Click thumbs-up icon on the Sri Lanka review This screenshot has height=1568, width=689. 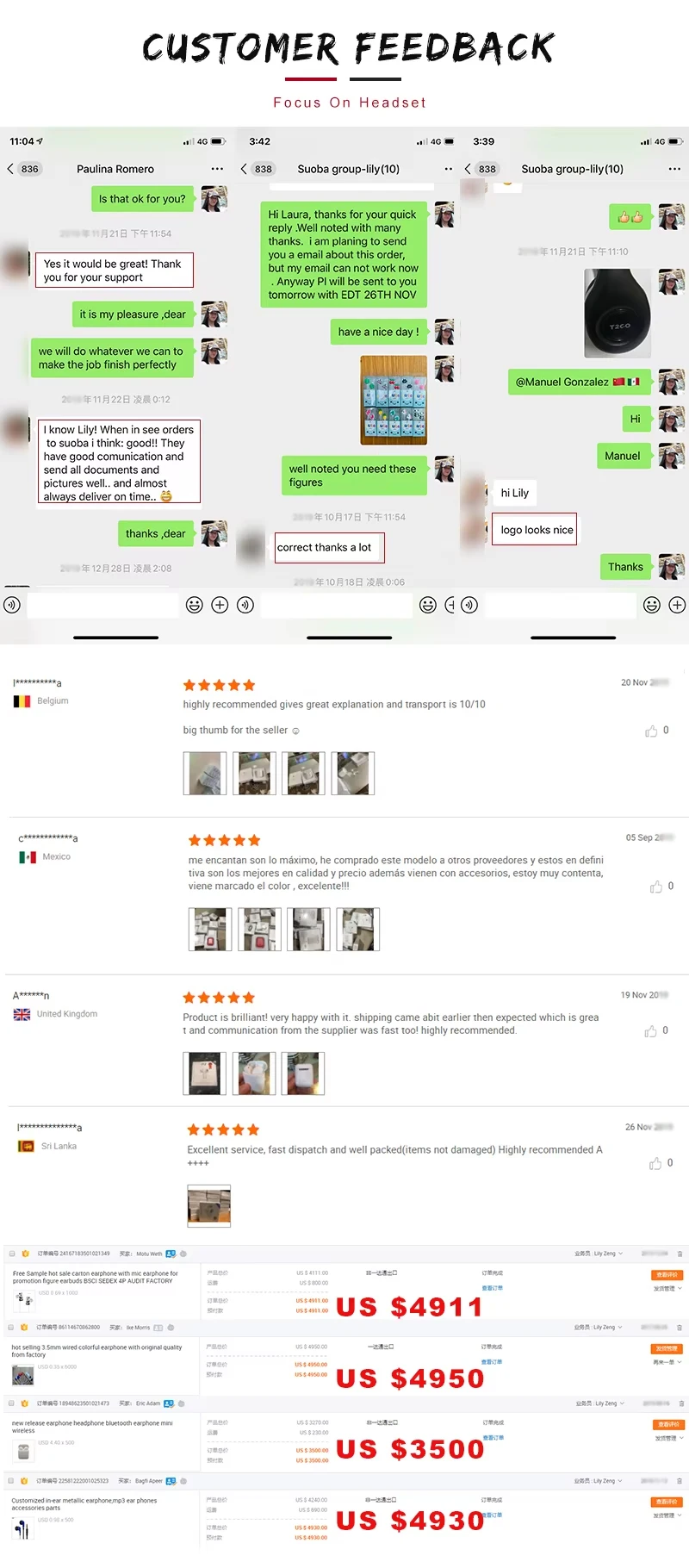[655, 1163]
